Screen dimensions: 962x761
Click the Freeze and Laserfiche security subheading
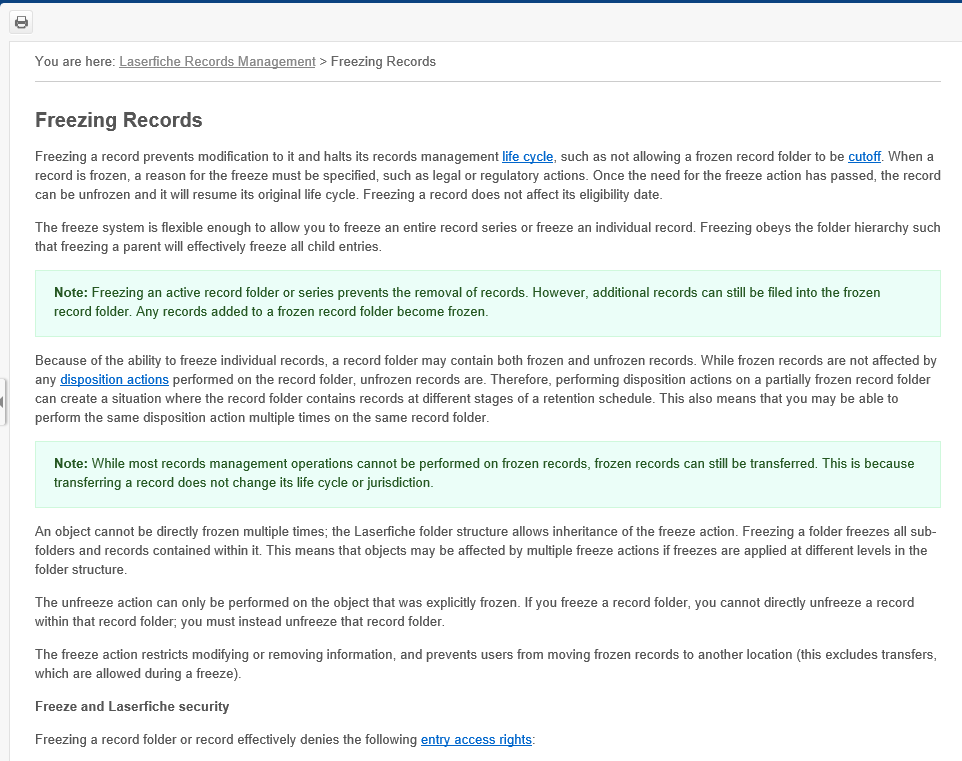[132, 706]
